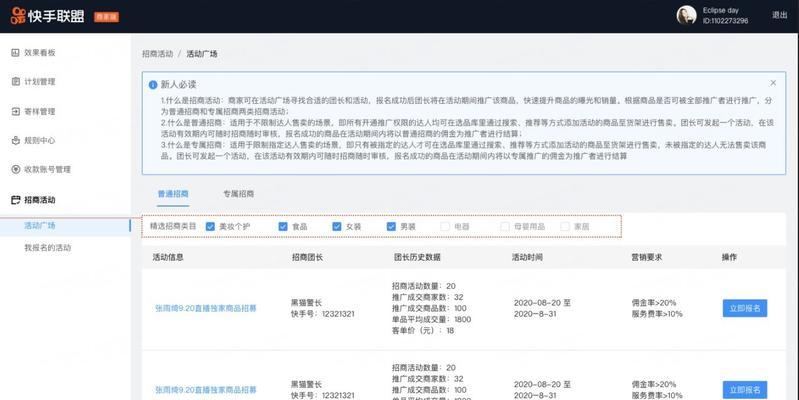The image size is (799, 400).
Task: Click 黑猫警长 in first activity row
Action: click(306, 303)
